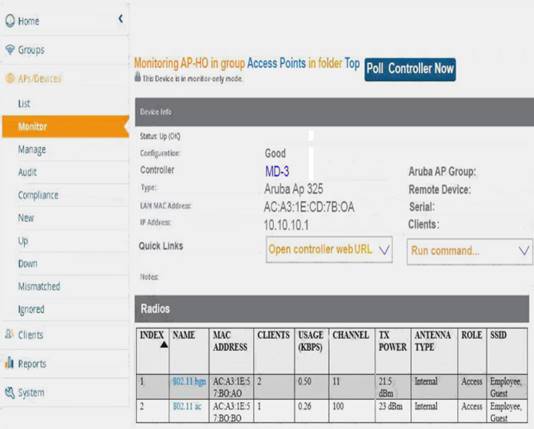Click the Clients people icon
The height and width of the screenshot is (429, 534).
(x=10, y=334)
